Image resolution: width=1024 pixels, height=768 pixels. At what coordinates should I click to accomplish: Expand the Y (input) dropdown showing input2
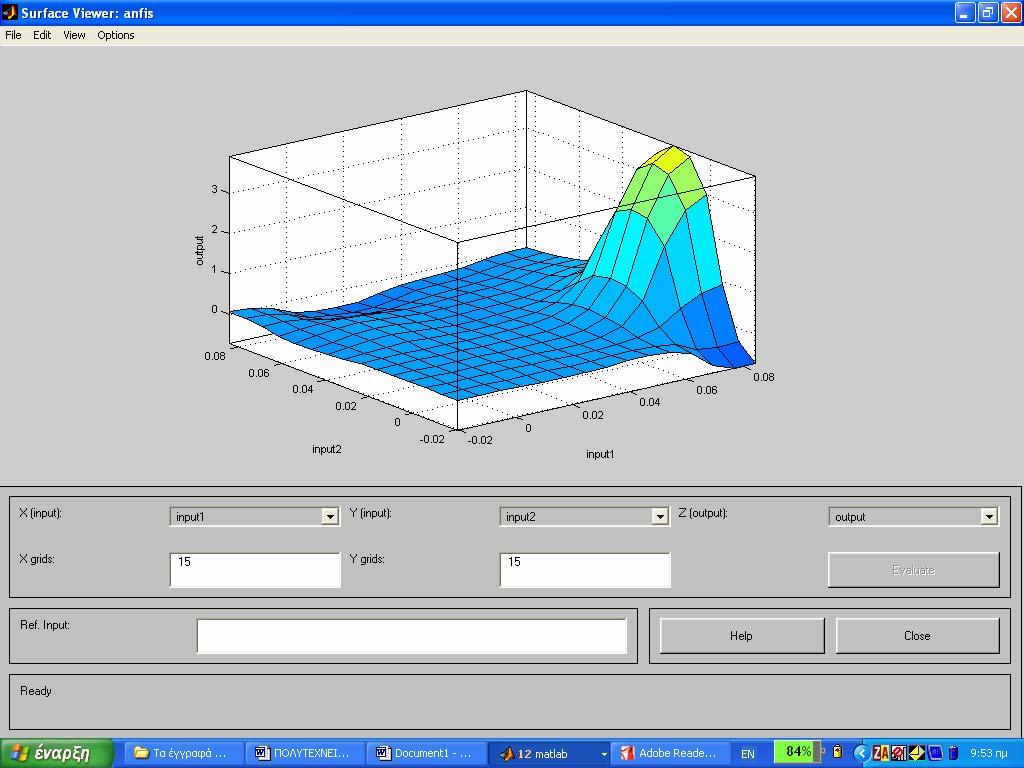660,517
